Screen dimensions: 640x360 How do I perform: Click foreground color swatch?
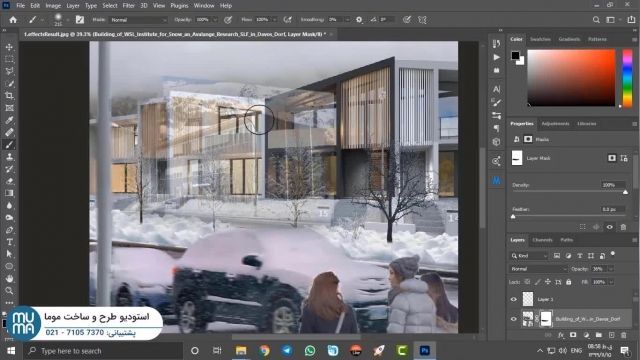[515, 55]
